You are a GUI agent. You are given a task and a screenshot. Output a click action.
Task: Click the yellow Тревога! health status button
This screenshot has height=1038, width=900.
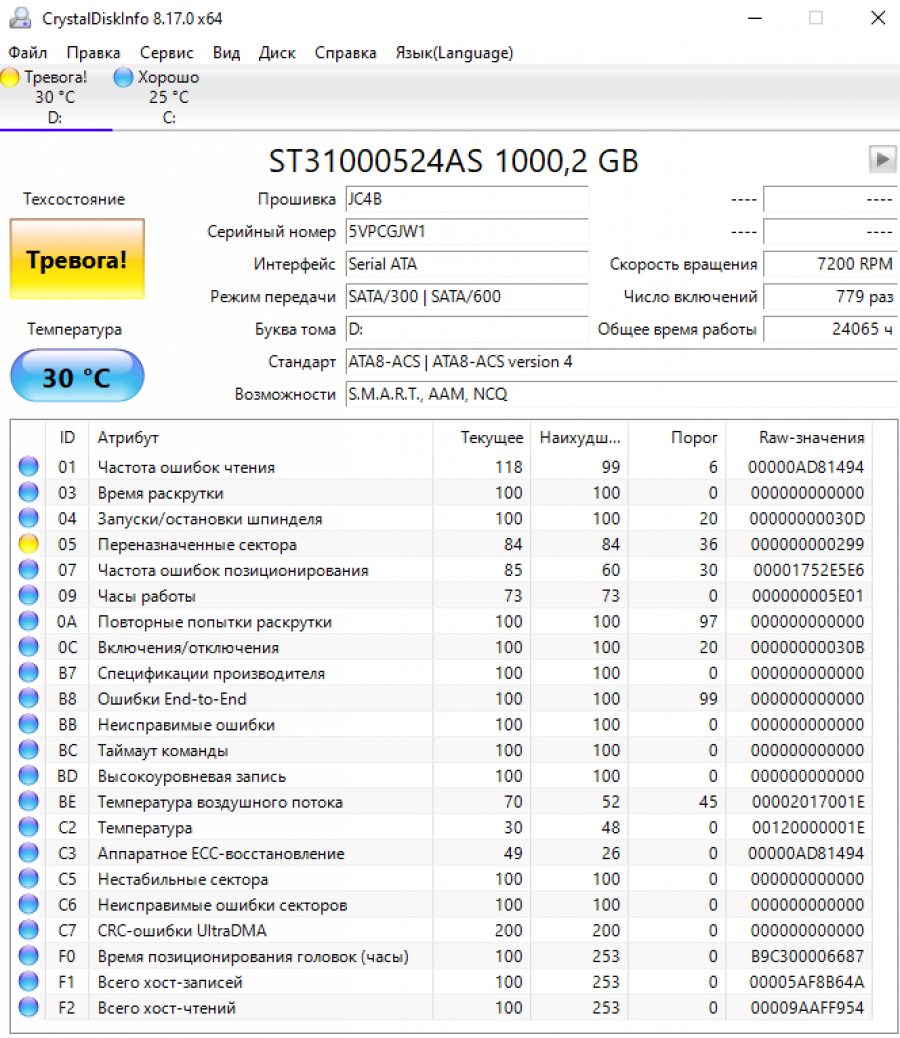click(77, 260)
